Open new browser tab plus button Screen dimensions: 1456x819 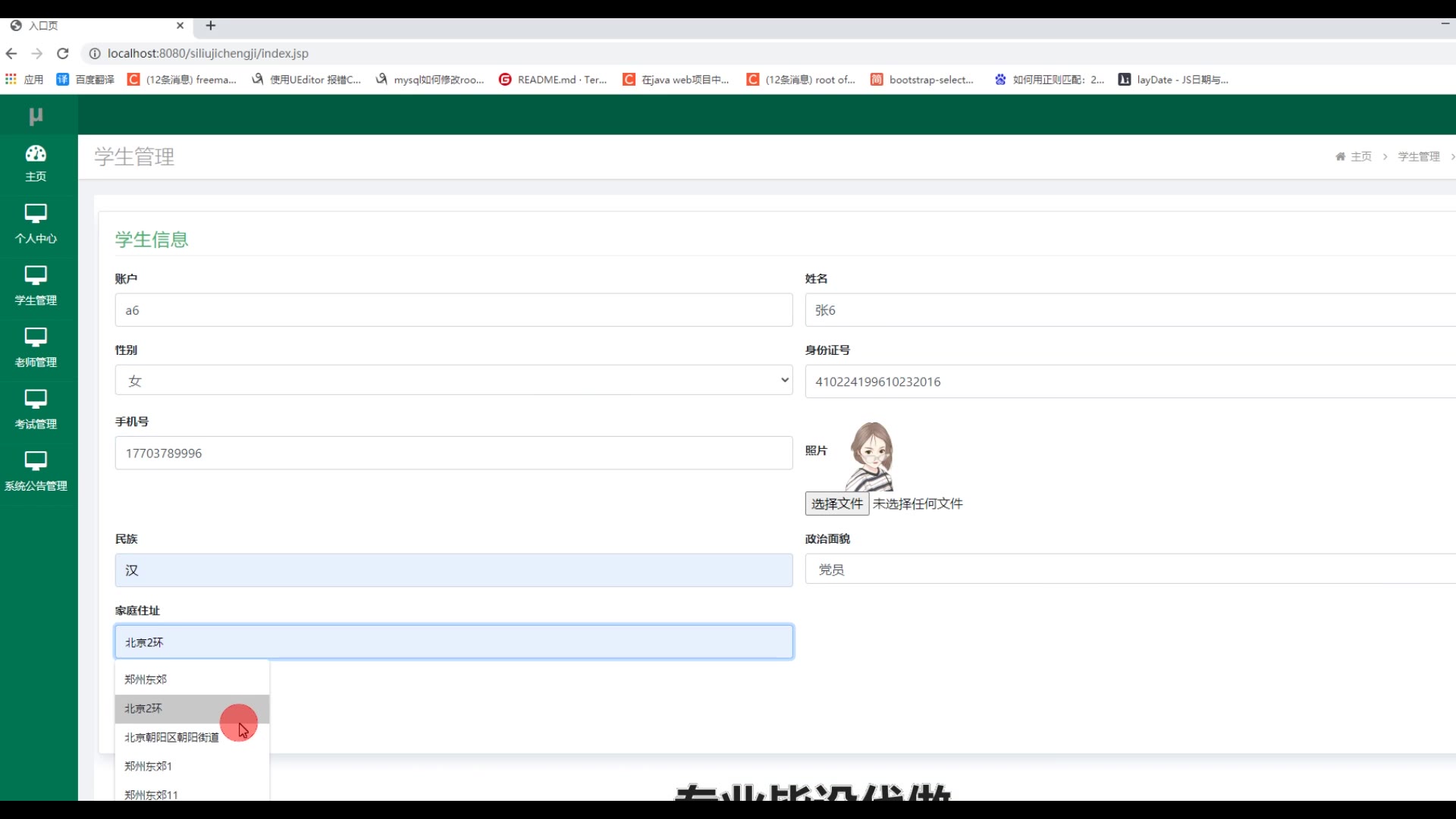pyautogui.click(x=211, y=26)
